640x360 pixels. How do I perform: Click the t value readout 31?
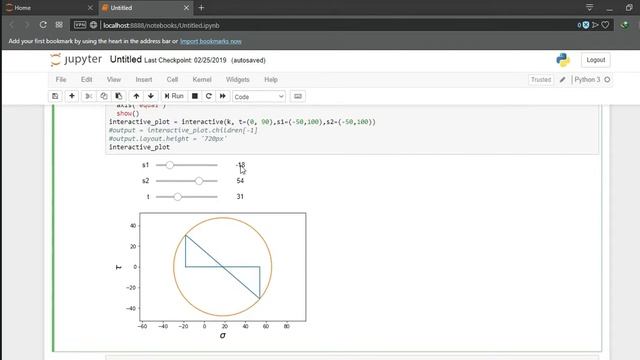pos(240,197)
